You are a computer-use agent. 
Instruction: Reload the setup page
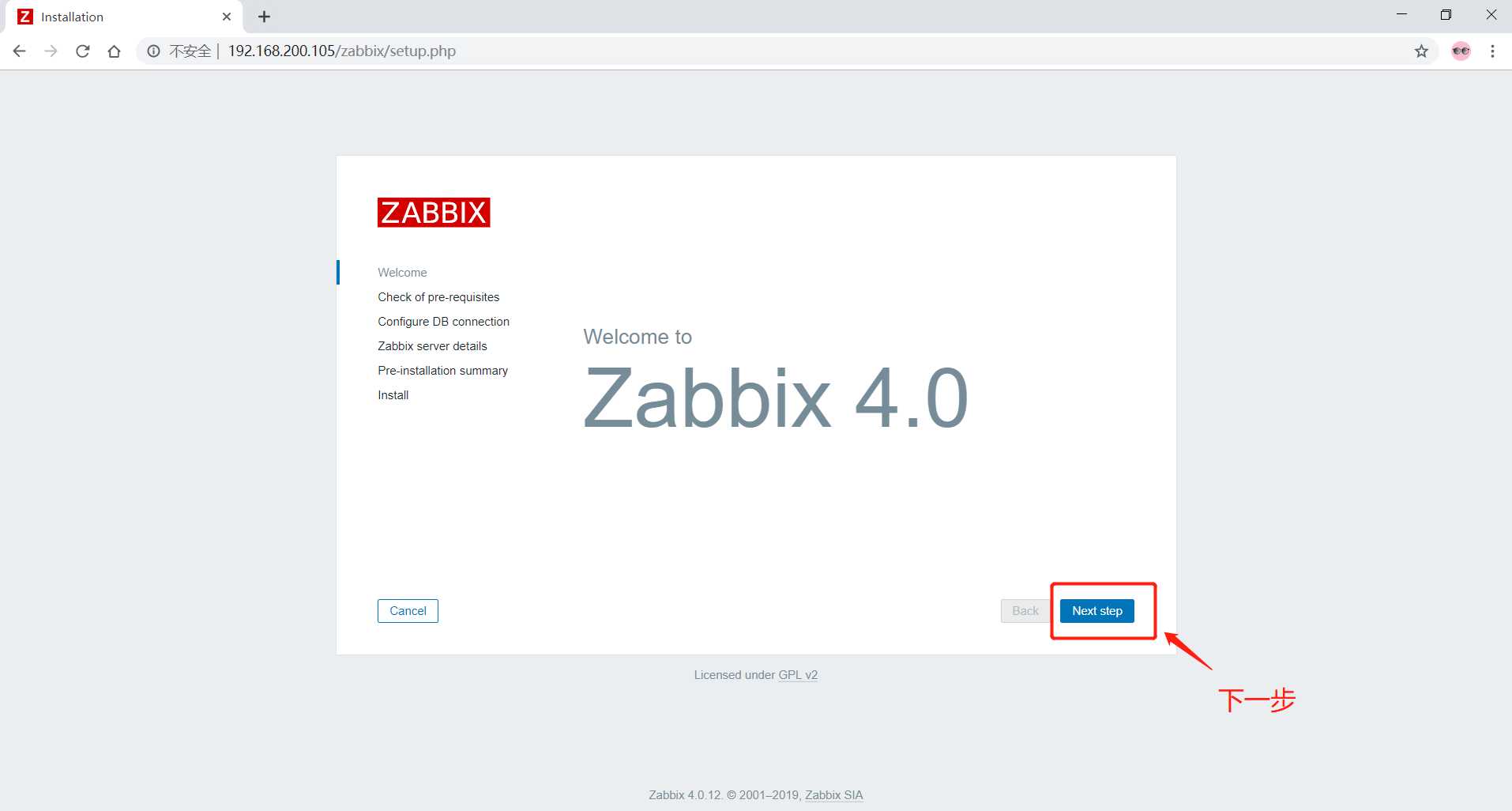(x=82, y=51)
